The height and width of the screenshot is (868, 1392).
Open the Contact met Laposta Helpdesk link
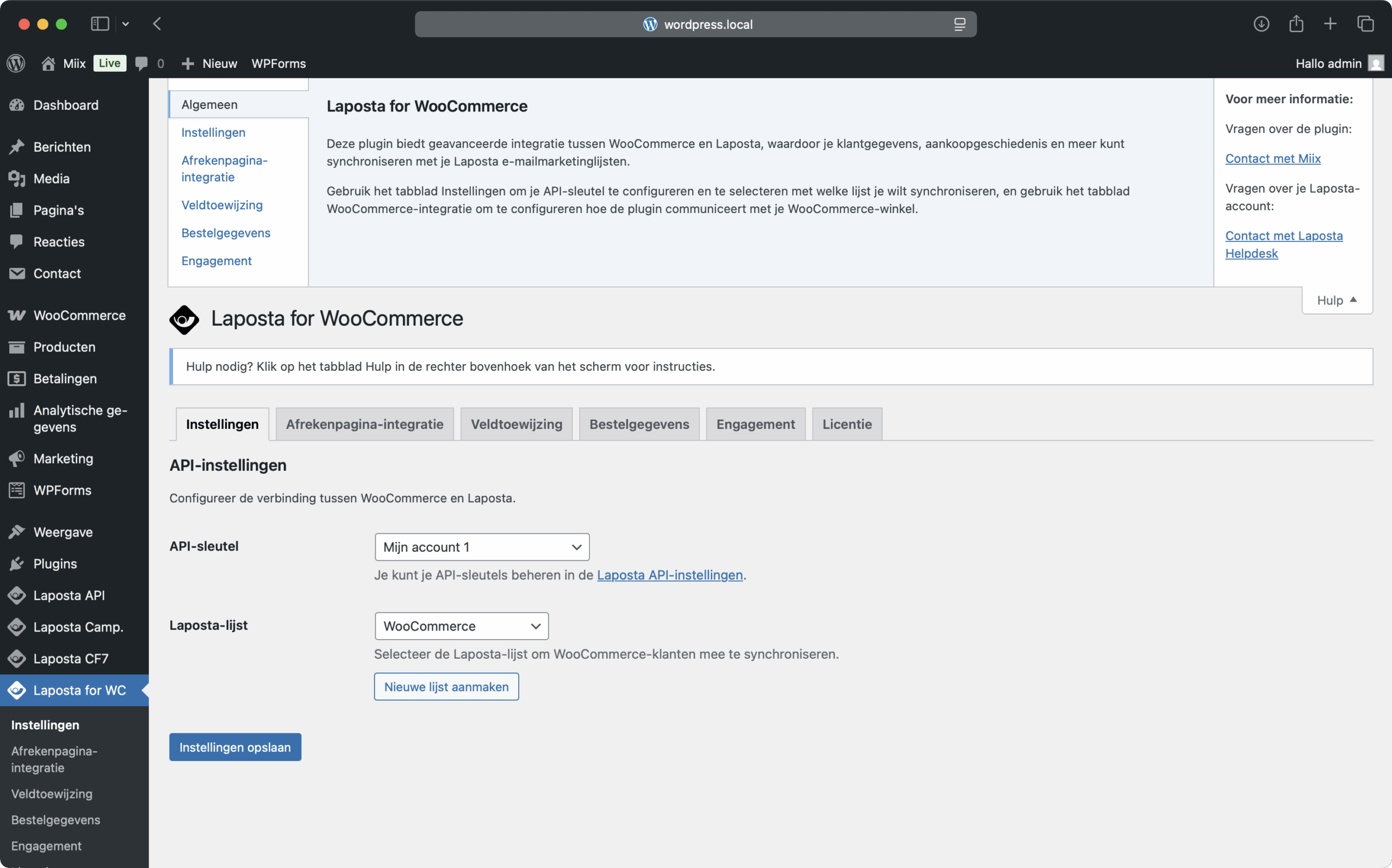[x=1283, y=245]
